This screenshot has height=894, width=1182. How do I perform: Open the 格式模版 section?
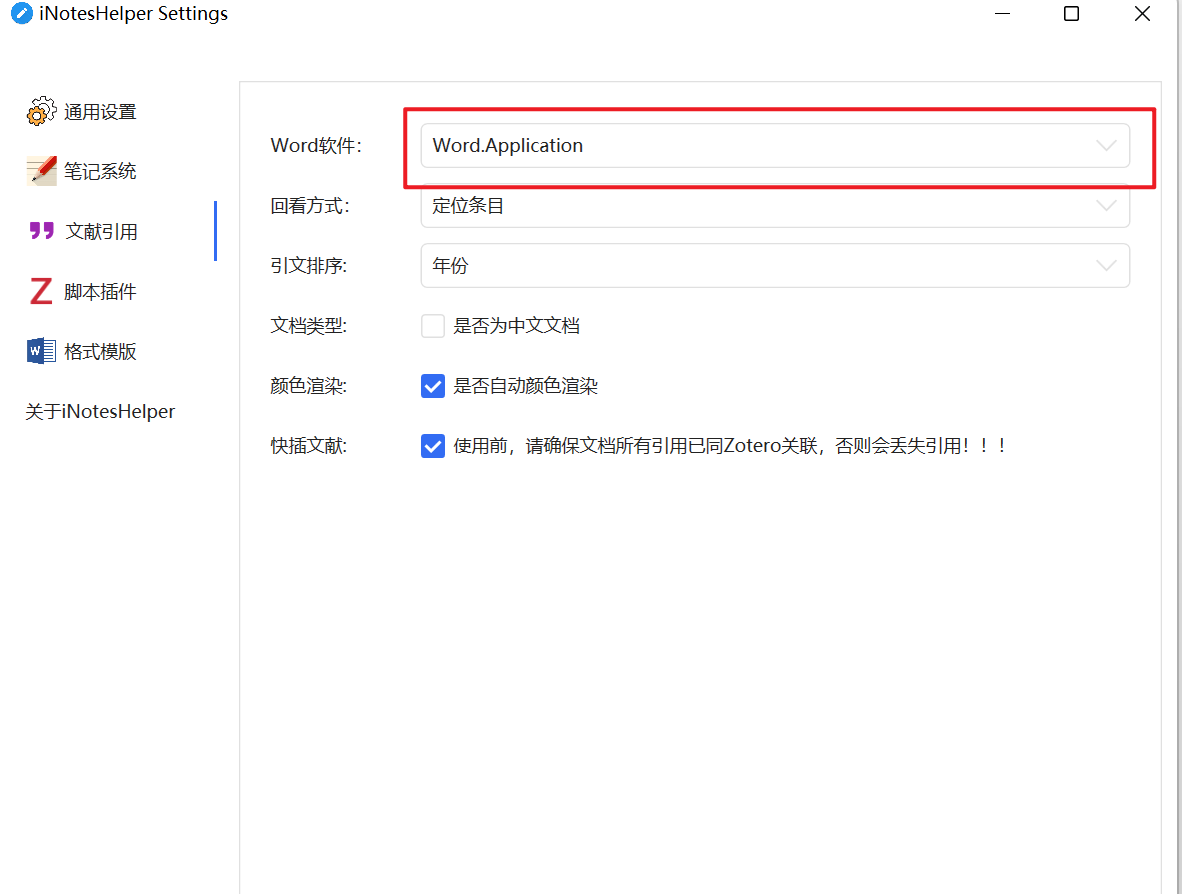click(x=100, y=351)
